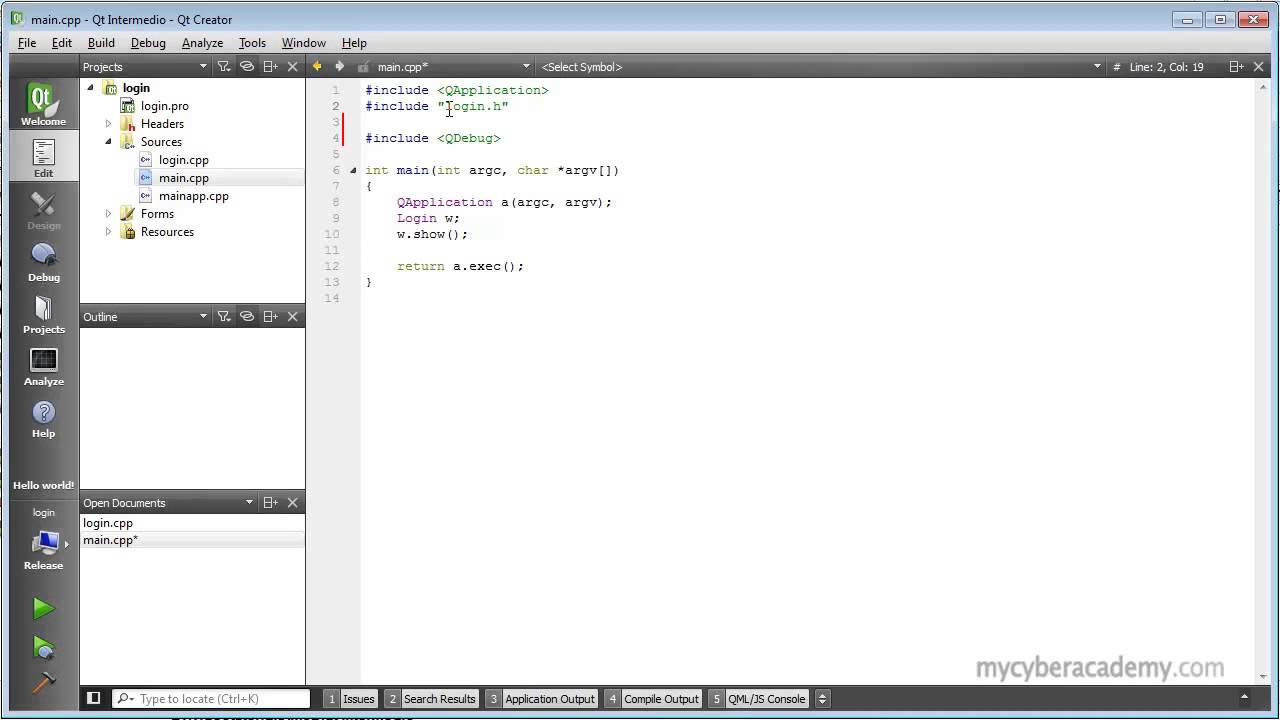This screenshot has width=1280, height=720.
Task: Switch to Edit mode
Action: (43, 157)
